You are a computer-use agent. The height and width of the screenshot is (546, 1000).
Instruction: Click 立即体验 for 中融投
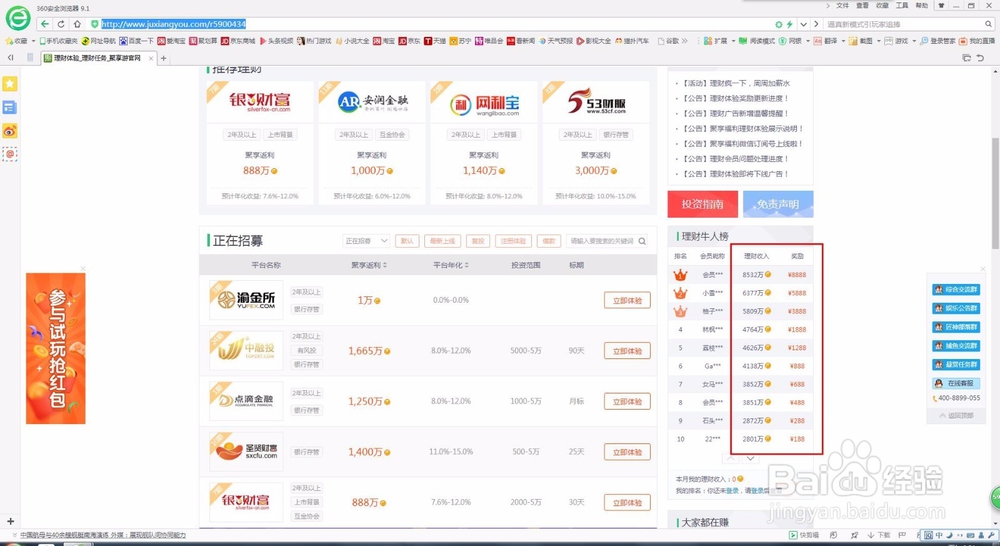(627, 351)
